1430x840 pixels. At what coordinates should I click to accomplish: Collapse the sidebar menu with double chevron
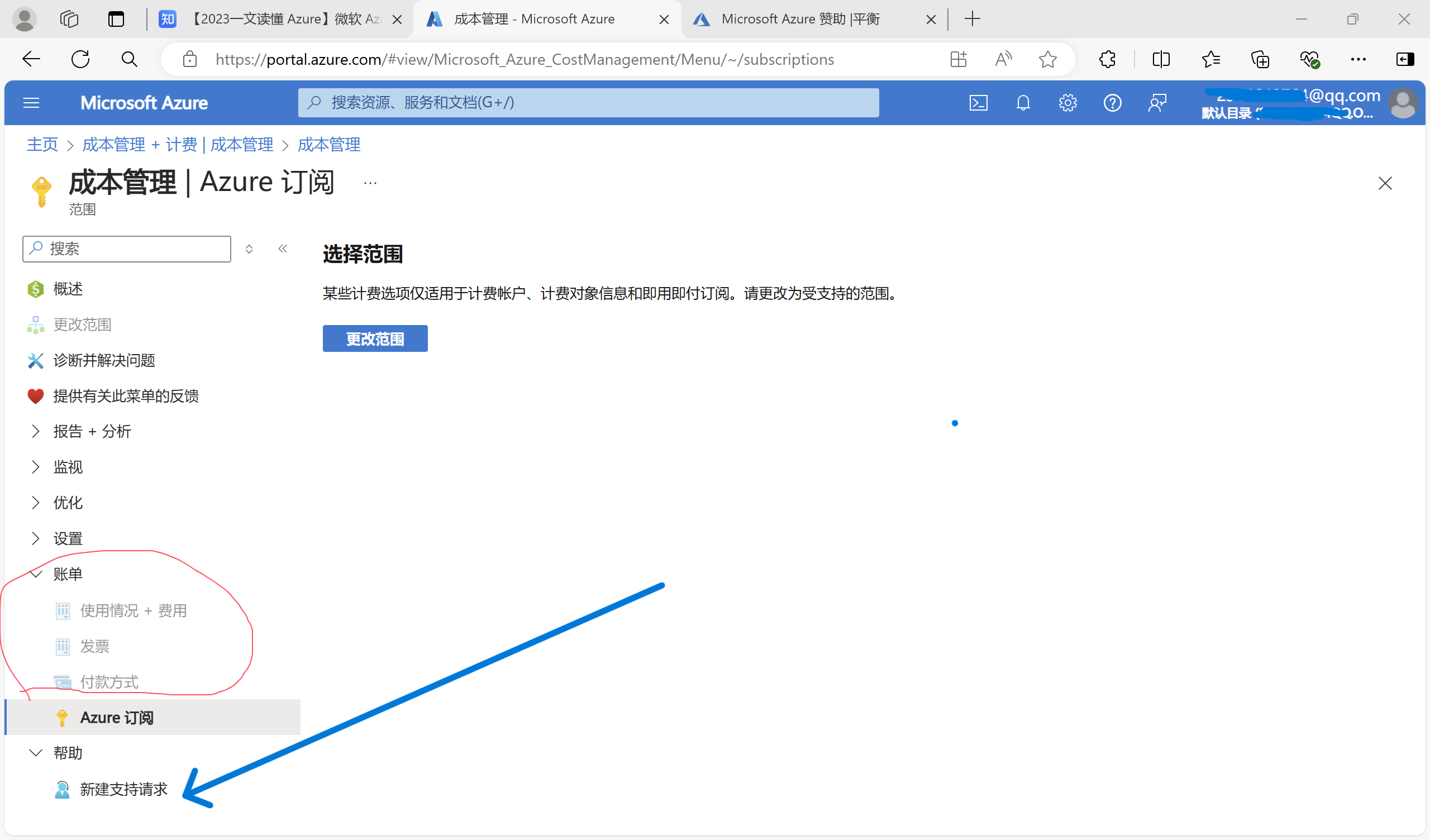[283, 249]
